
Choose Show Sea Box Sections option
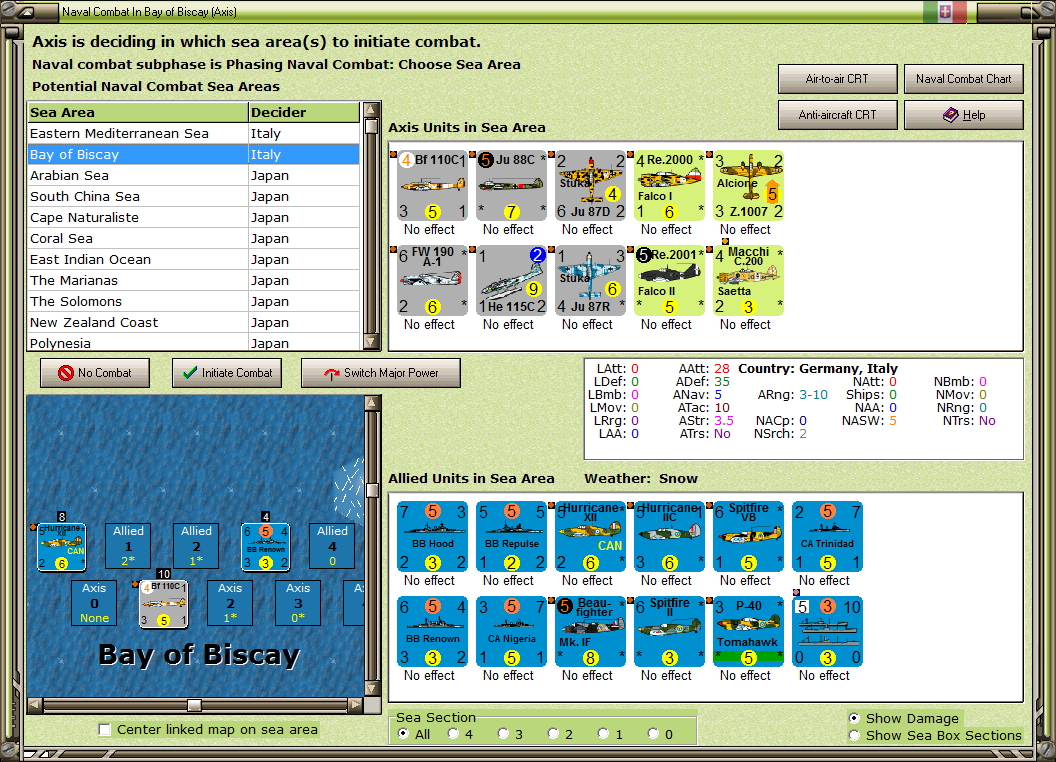click(x=854, y=735)
